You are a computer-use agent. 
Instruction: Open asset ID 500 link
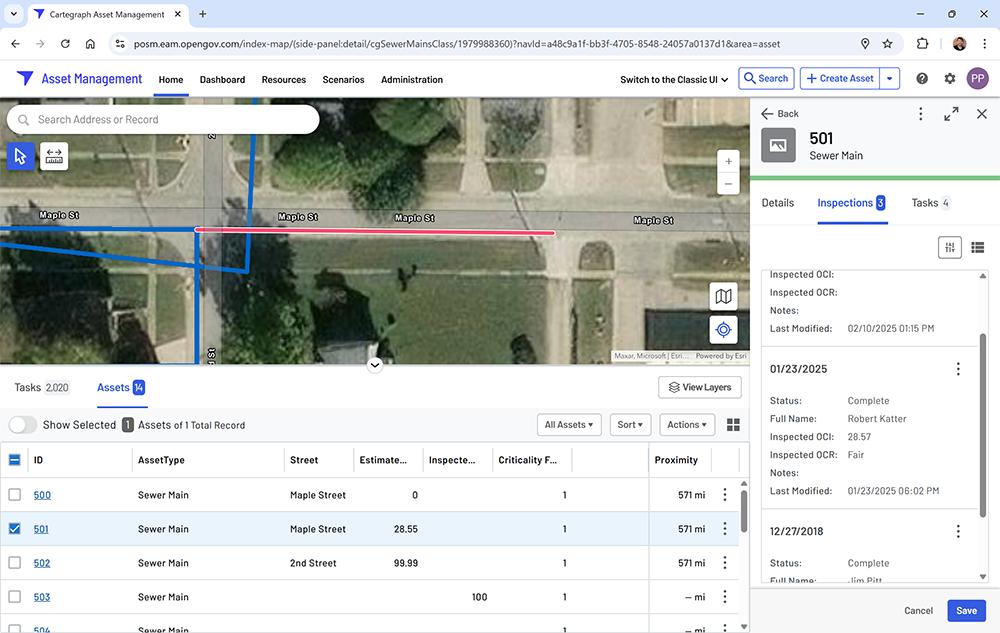(x=42, y=495)
